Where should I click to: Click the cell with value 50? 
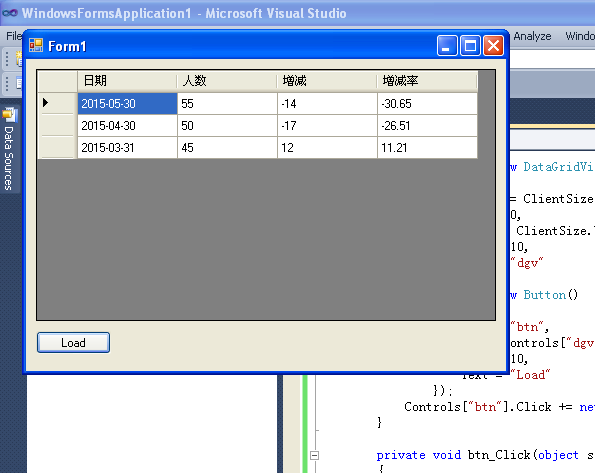tap(227, 125)
